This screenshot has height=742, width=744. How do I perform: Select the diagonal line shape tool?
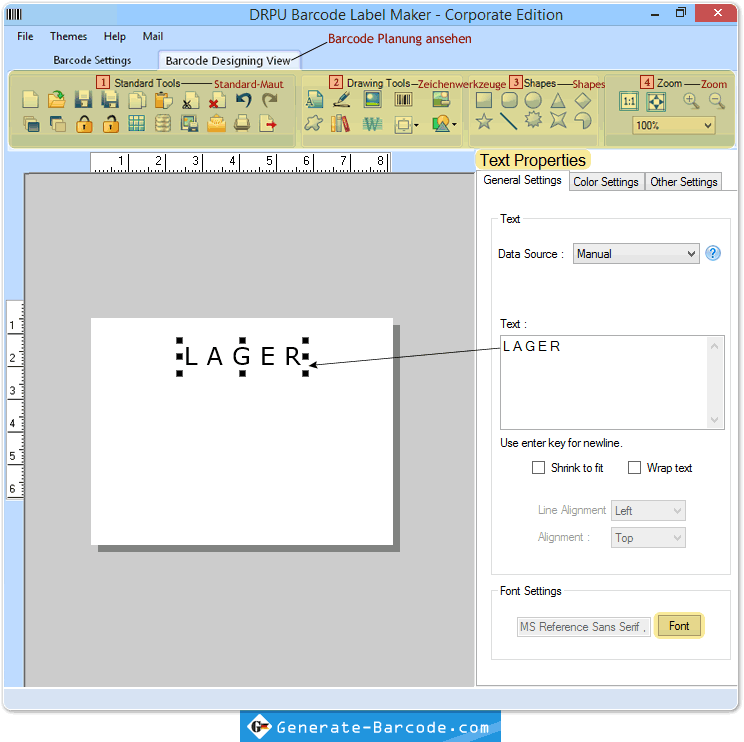[508, 121]
